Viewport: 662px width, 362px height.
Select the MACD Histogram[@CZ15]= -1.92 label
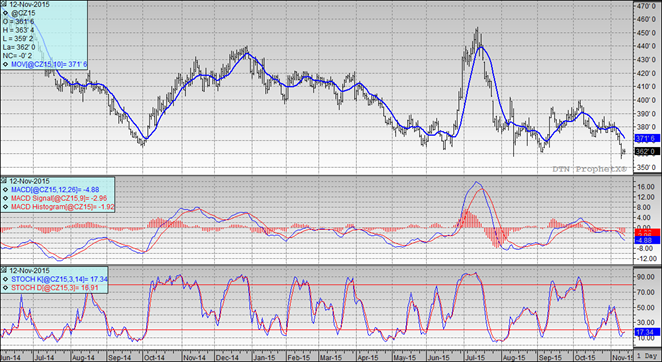(62, 207)
